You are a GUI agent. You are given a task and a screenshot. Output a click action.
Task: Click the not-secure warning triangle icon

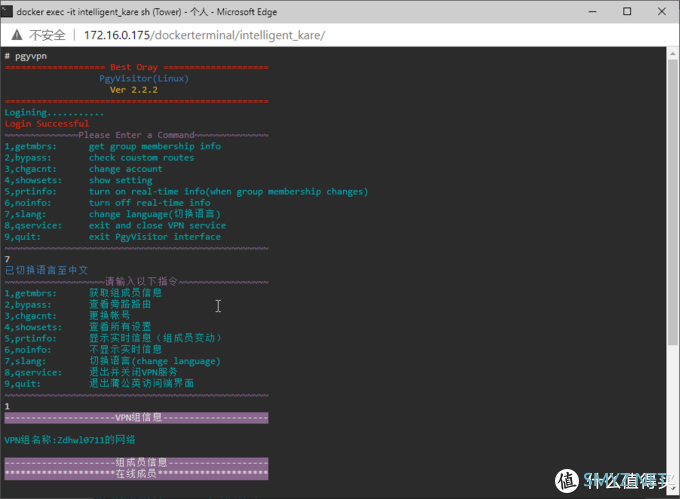[16, 35]
